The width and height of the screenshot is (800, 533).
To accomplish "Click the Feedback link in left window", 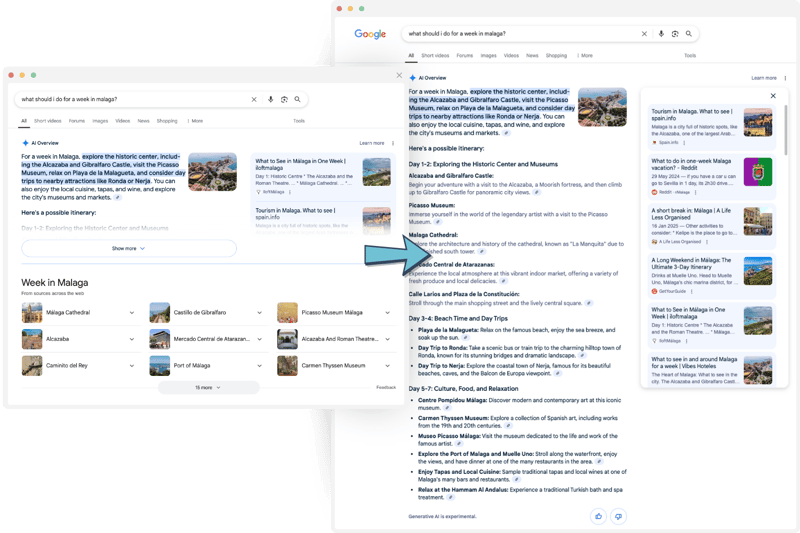I will (386, 387).
